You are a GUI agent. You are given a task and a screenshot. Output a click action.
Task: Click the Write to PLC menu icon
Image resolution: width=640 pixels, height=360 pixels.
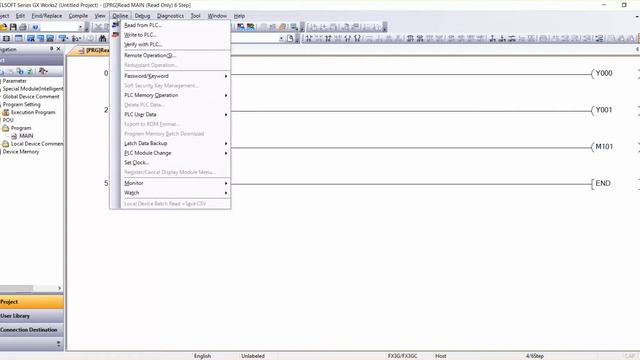116,35
